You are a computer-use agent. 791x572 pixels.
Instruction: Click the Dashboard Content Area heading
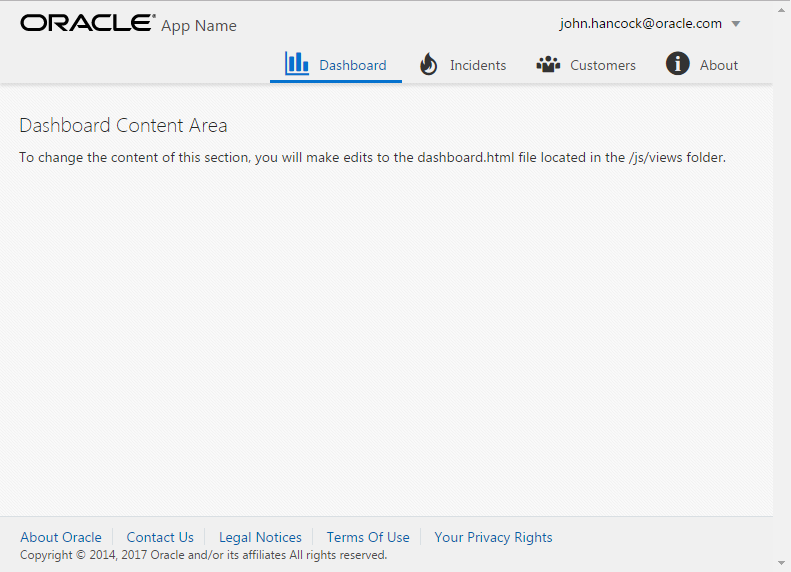pyautogui.click(x=123, y=126)
